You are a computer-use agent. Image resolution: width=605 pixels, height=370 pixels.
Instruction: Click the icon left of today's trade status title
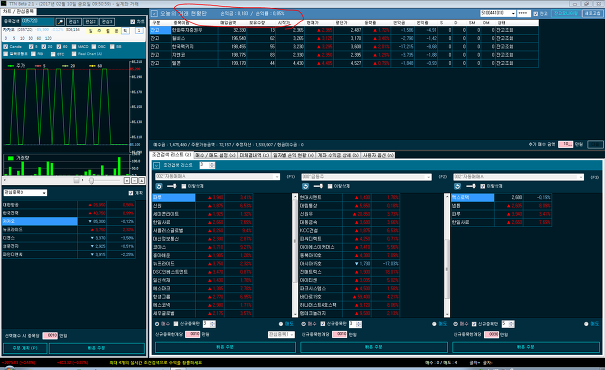pyautogui.click(x=154, y=14)
